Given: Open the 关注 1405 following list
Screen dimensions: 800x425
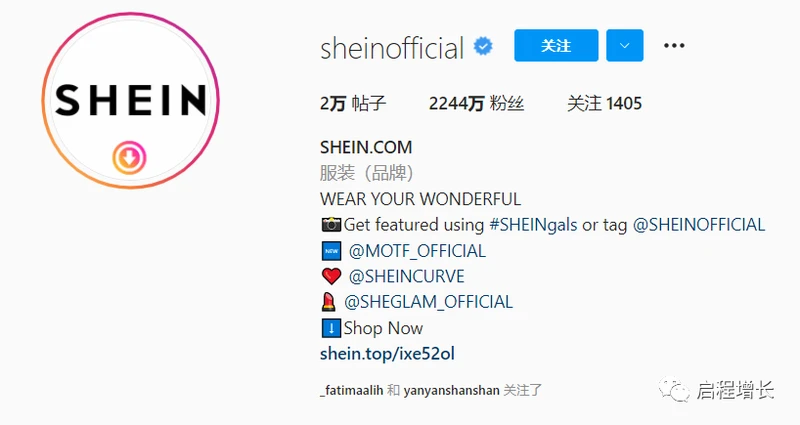Looking at the screenshot, I should click(x=605, y=104).
